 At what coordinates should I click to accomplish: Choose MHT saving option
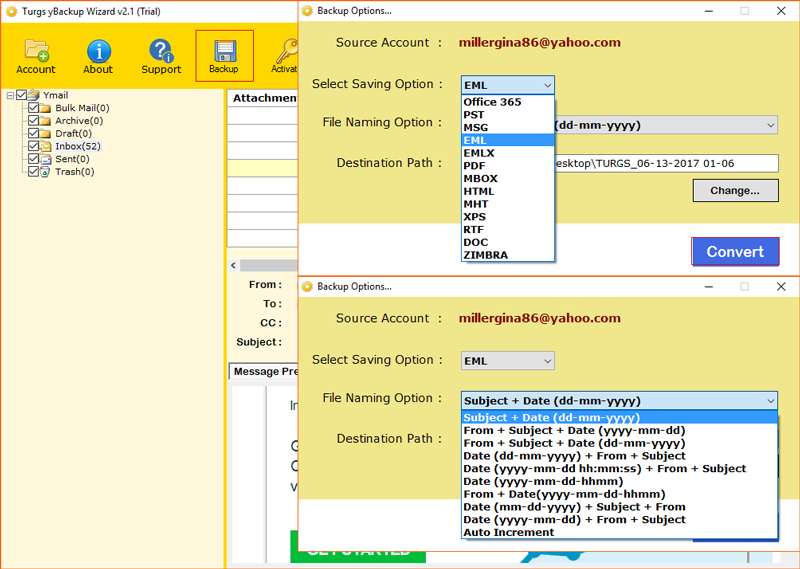(508, 204)
